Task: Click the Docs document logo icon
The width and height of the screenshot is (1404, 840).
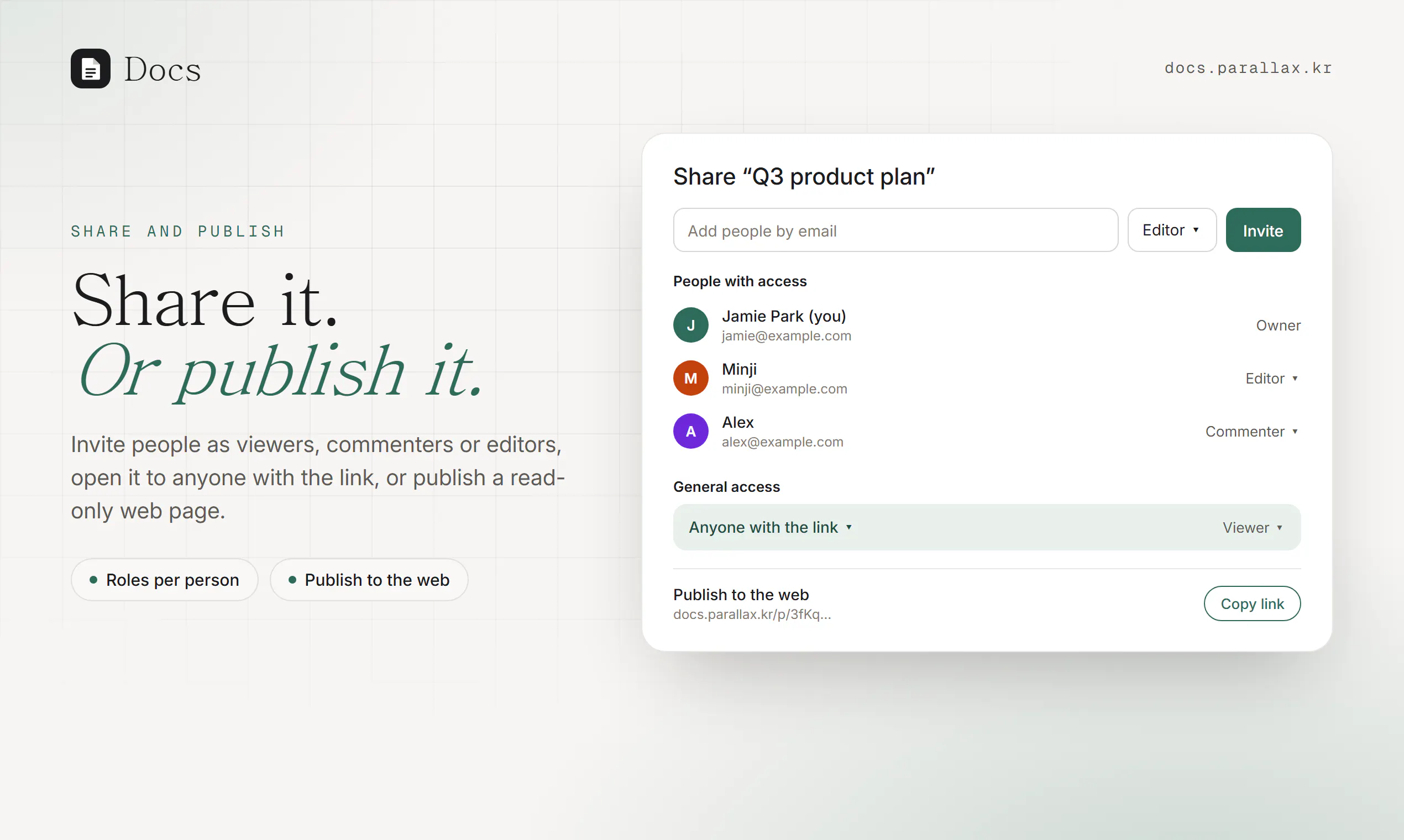Action: (91, 69)
